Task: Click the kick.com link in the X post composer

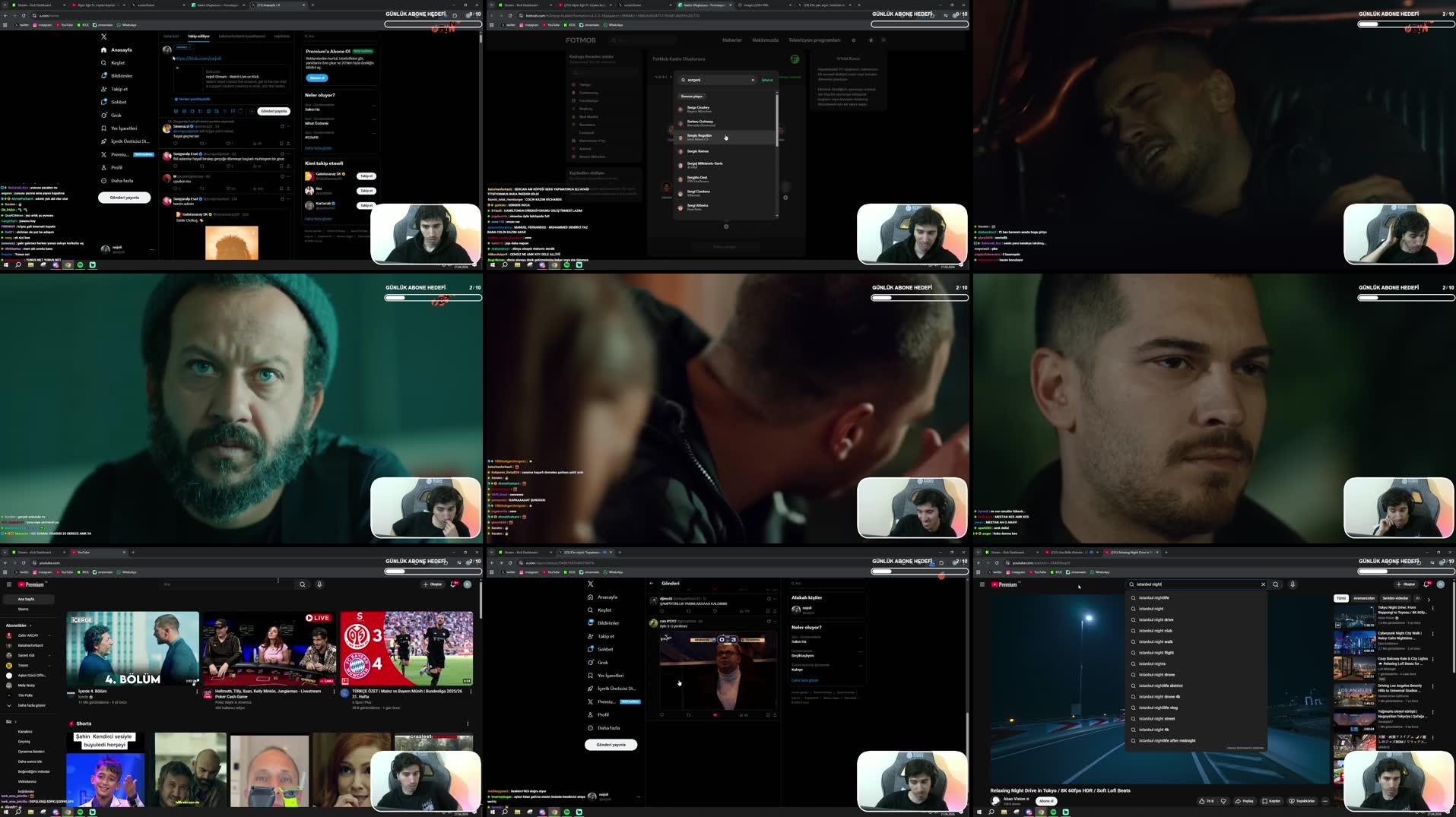Action: pos(198,59)
